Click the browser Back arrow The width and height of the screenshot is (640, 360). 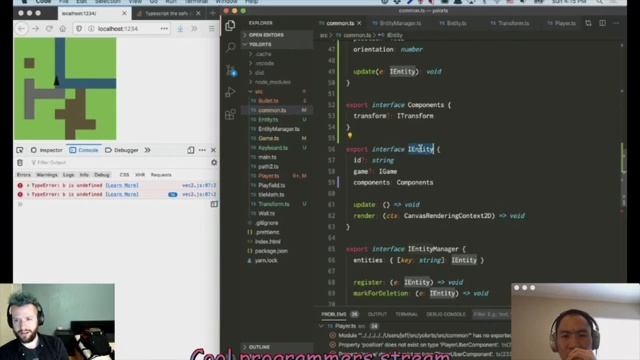(22, 29)
